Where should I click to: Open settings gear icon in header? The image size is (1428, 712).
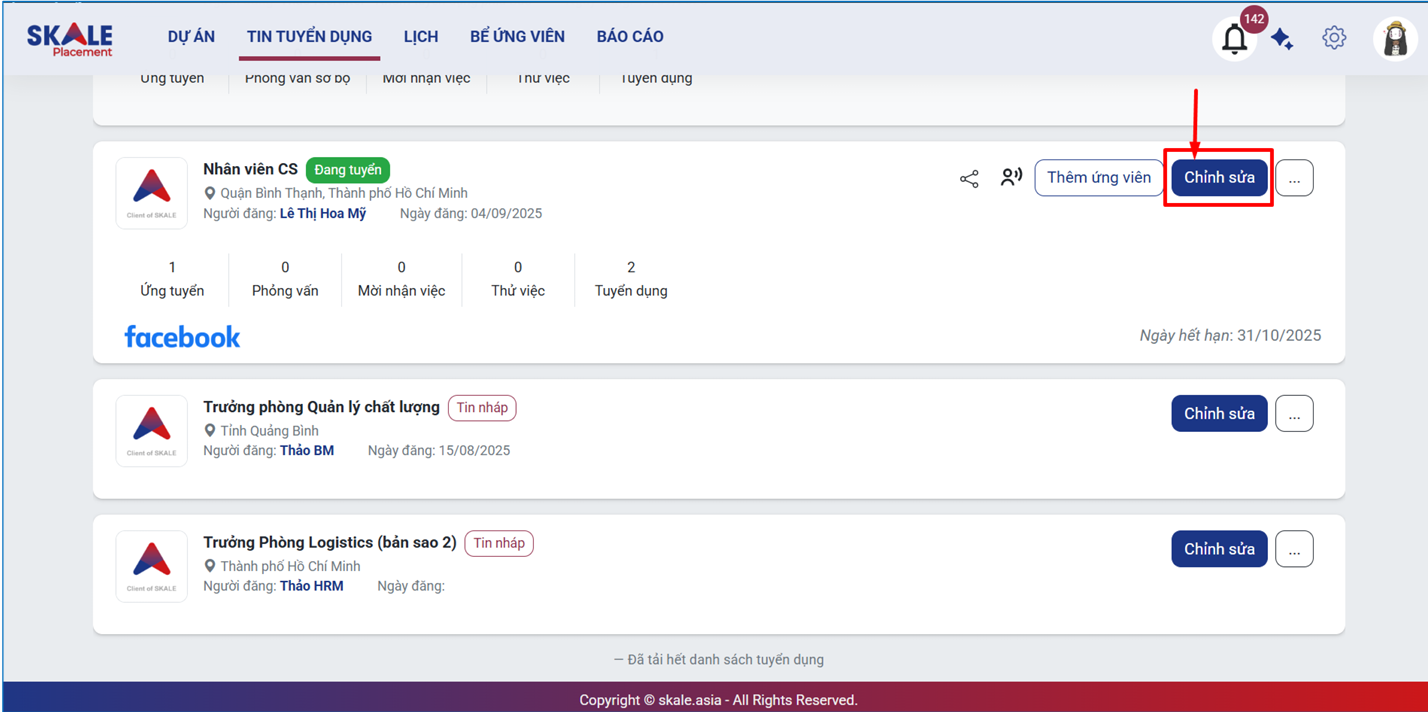(1334, 38)
